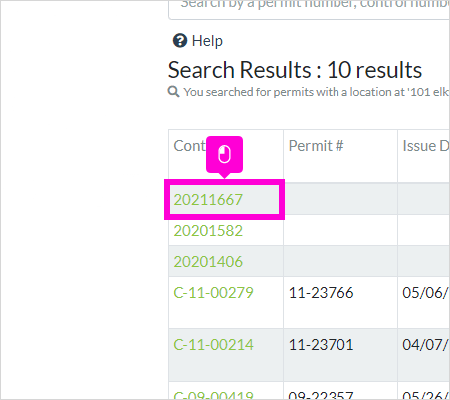The height and width of the screenshot is (400, 450).
Task: Open control number 20201582
Action: [208, 231]
